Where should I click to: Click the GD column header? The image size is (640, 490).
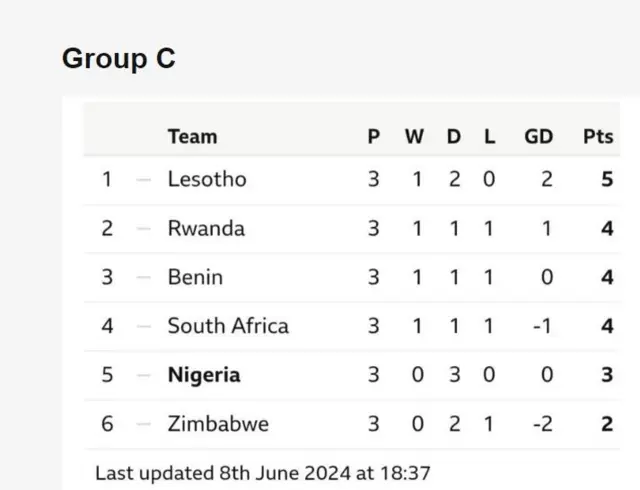(x=538, y=137)
